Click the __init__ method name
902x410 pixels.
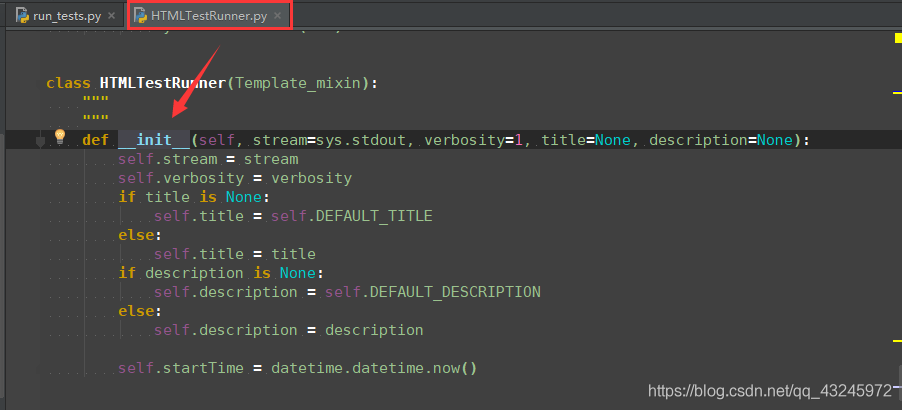(x=153, y=140)
